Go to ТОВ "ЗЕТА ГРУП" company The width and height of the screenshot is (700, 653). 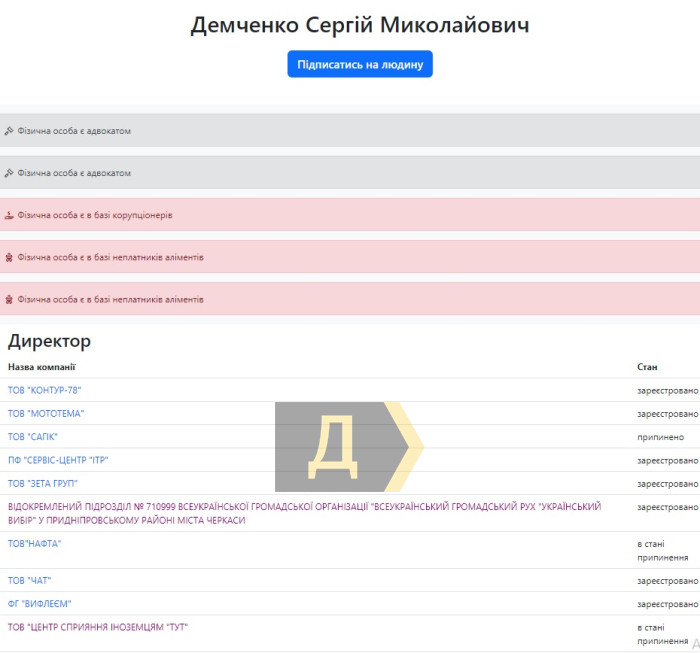tap(43, 484)
